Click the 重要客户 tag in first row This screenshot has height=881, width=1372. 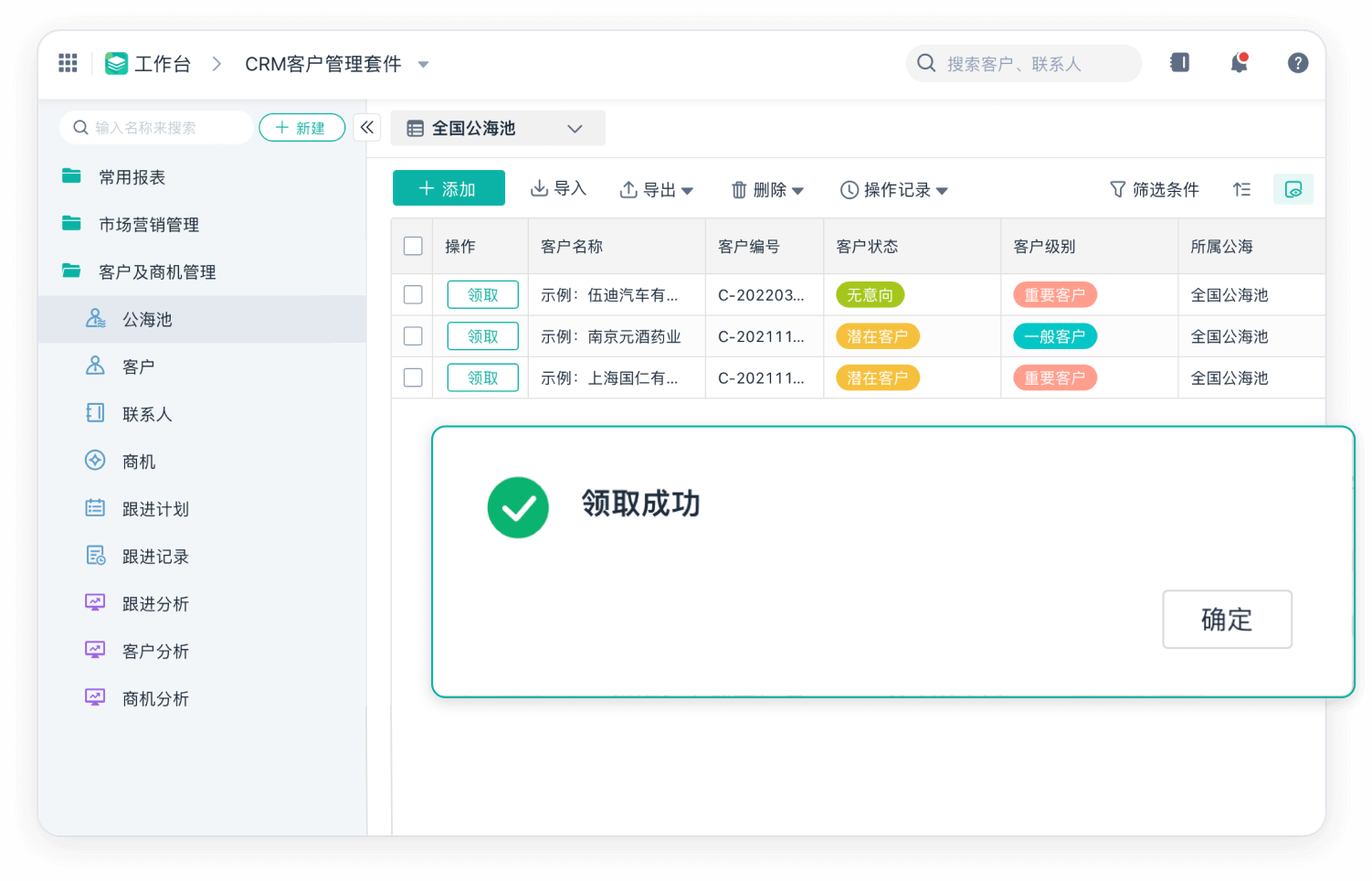[1054, 295]
